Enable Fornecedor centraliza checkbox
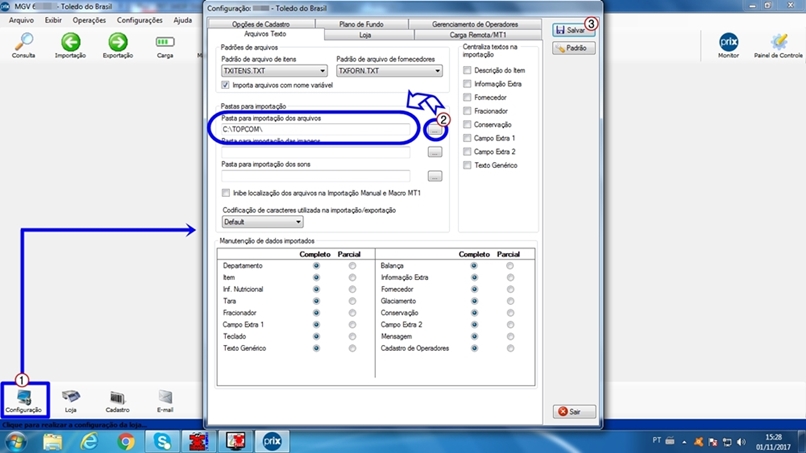Screen dimensions: 806x453 (x=467, y=97)
